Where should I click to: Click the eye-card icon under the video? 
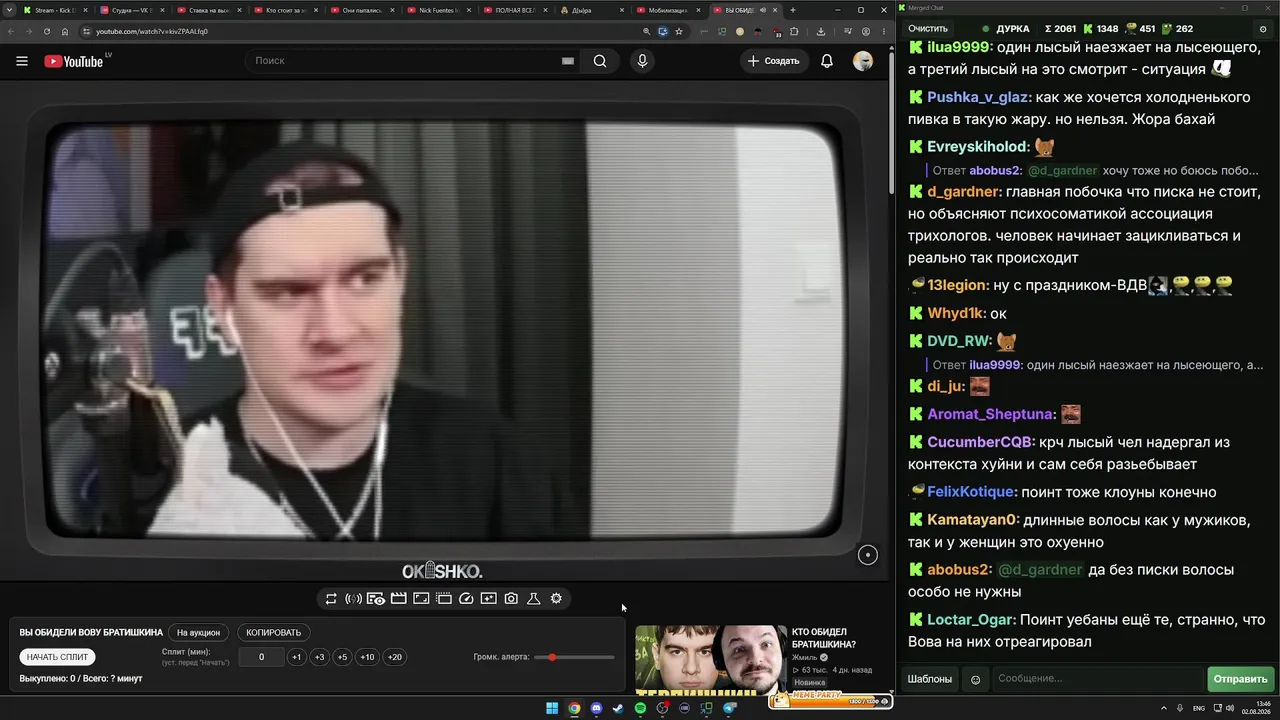click(x=376, y=599)
